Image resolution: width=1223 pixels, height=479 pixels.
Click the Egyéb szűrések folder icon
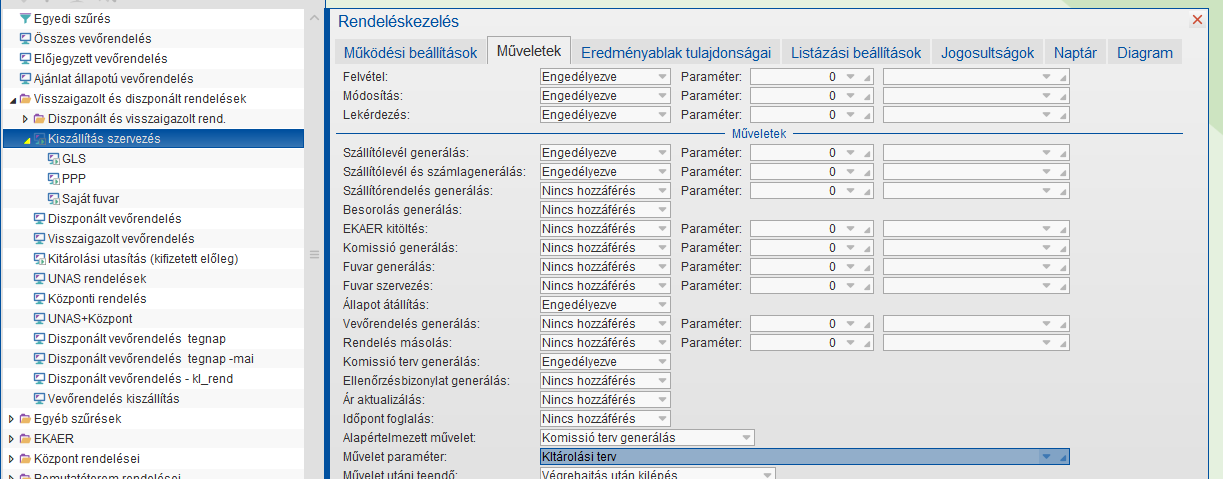point(25,418)
